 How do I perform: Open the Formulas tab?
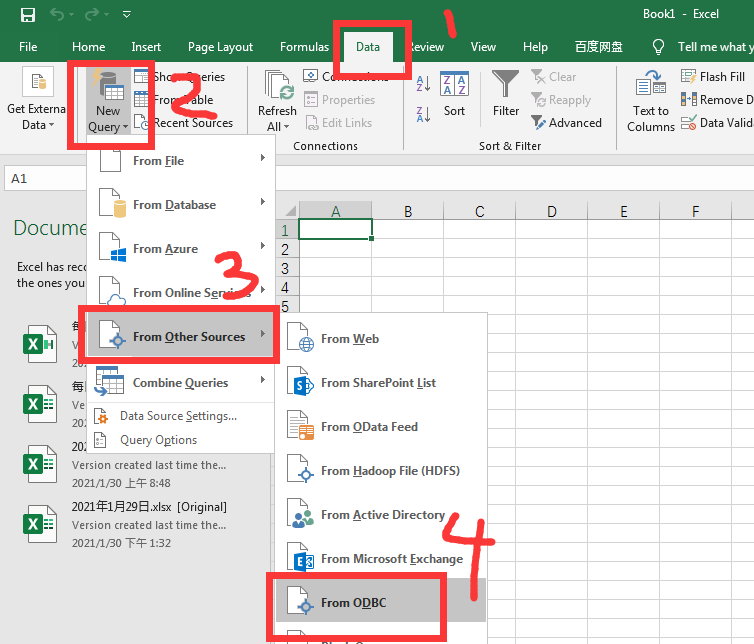point(304,47)
